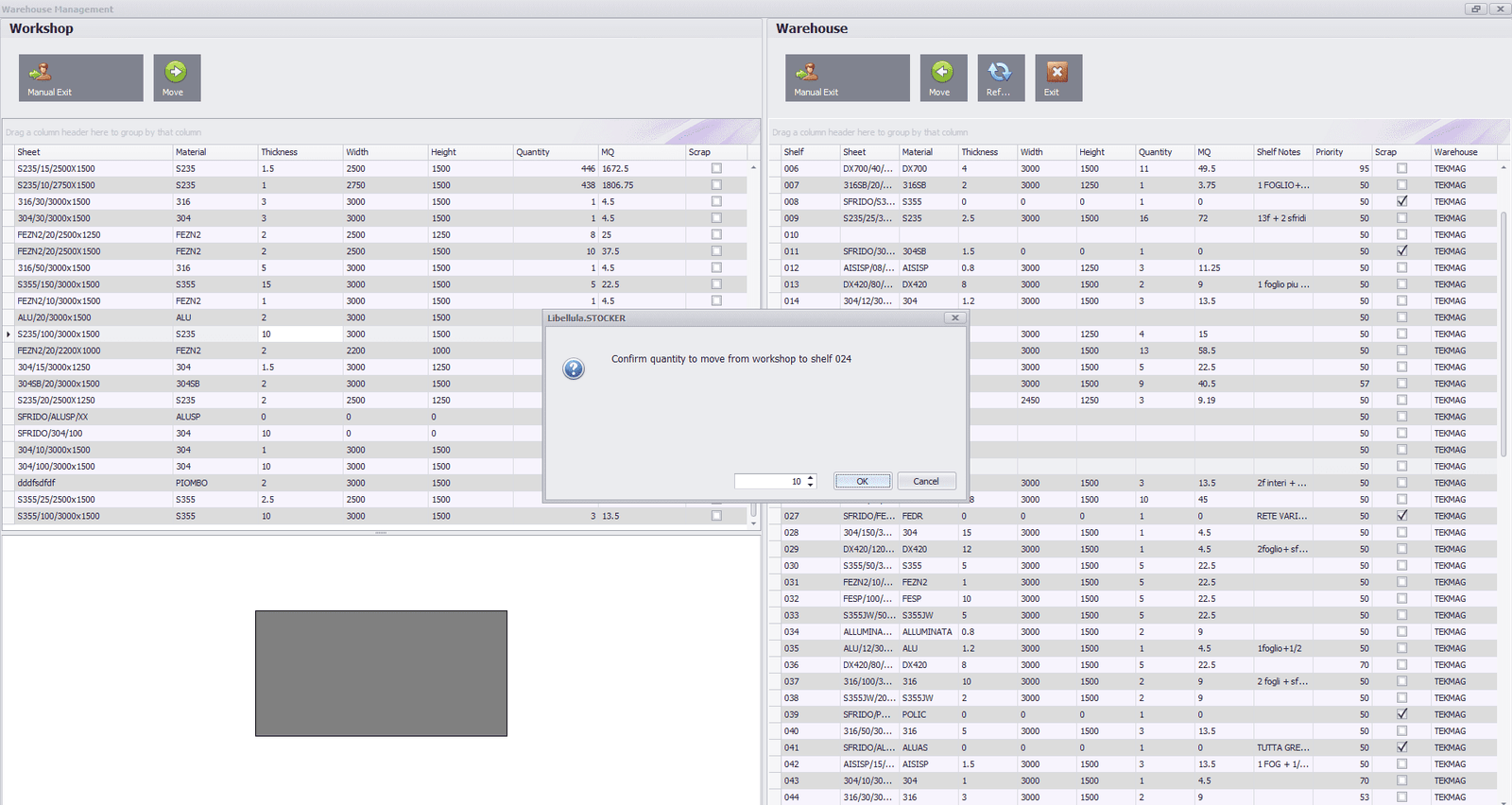Click the gray sheet preview rectangle
Viewport: 1512px width, 805px height.
pyautogui.click(x=381, y=673)
